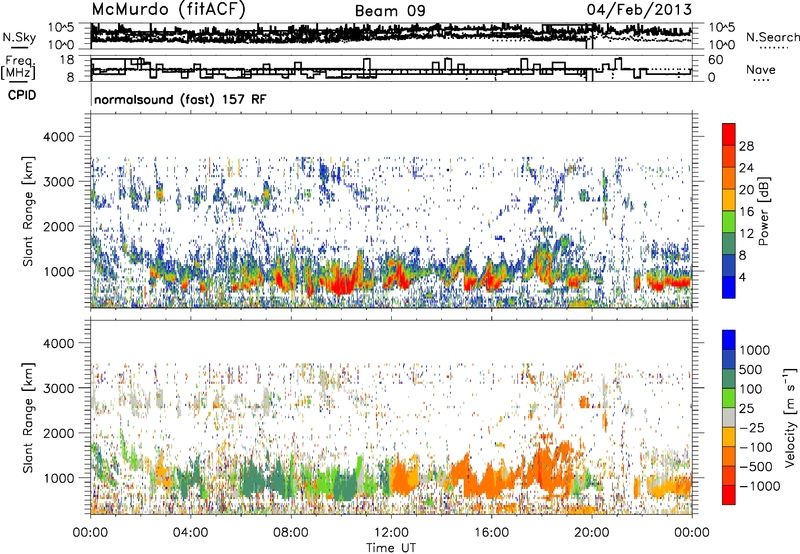Click the 'Time UT' axis label
This screenshot has height=554, width=800.
coord(391,548)
